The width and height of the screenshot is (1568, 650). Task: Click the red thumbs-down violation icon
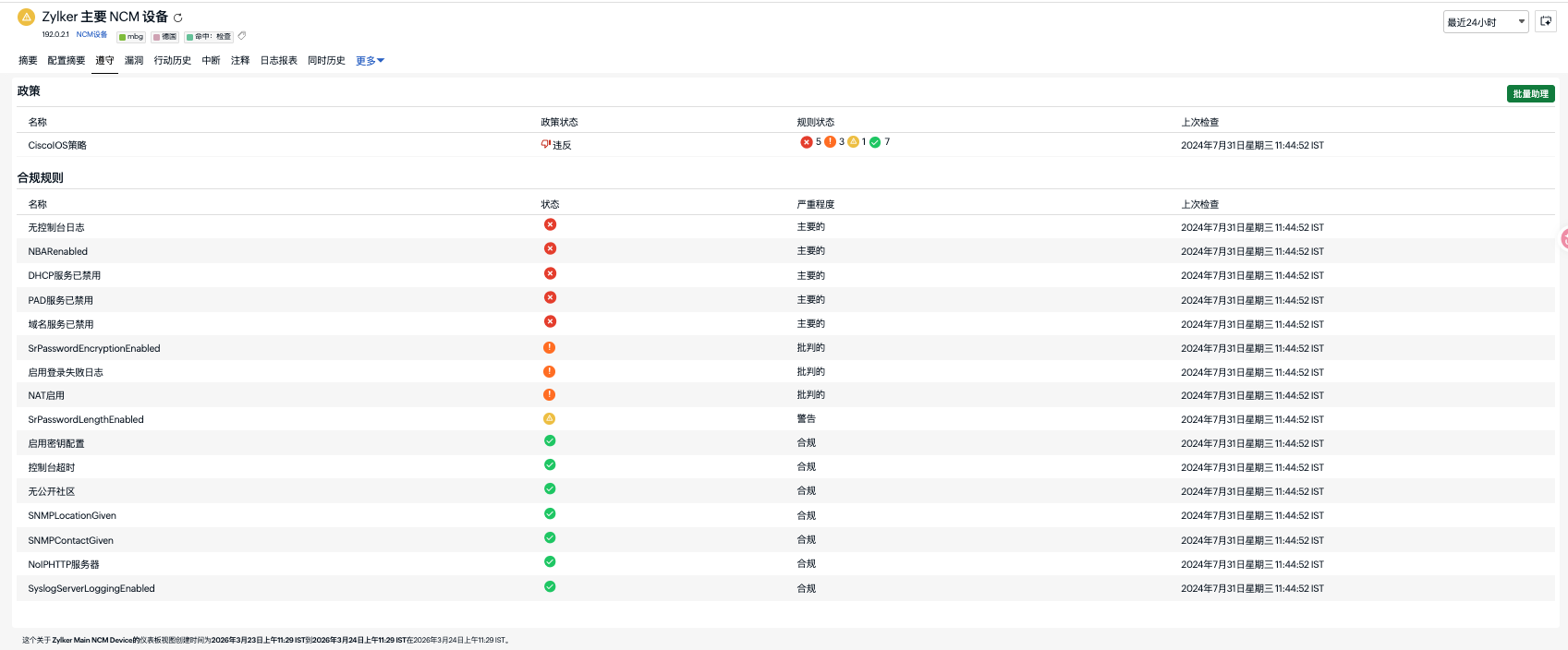click(x=546, y=144)
